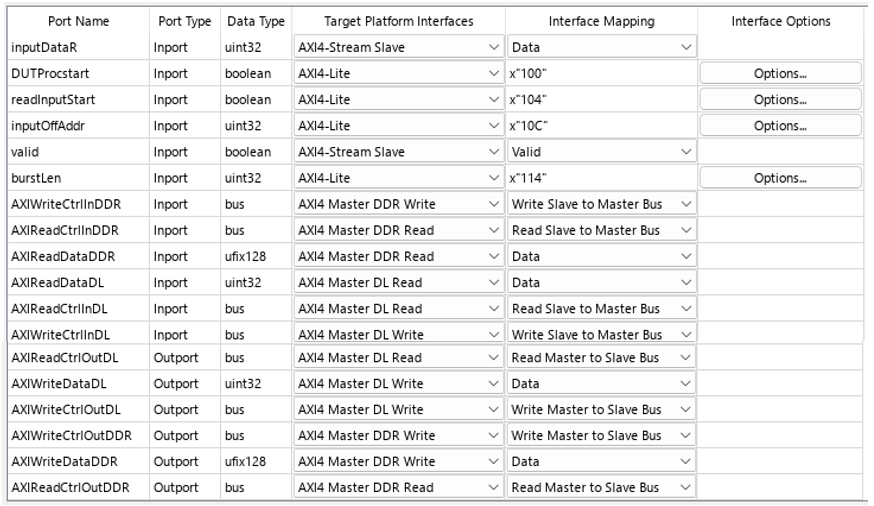The height and width of the screenshot is (506, 874).
Task: Edit the x"104" interface mapping field
Action: [x=601, y=99]
